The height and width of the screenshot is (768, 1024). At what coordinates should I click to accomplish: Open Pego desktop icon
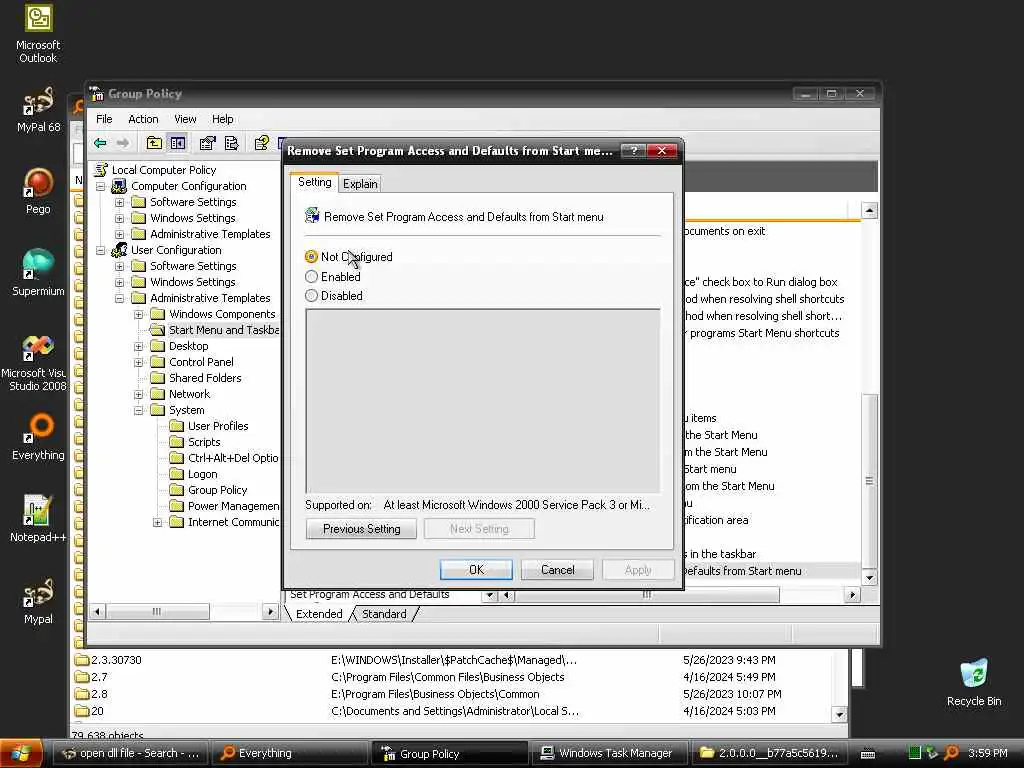click(x=38, y=191)
